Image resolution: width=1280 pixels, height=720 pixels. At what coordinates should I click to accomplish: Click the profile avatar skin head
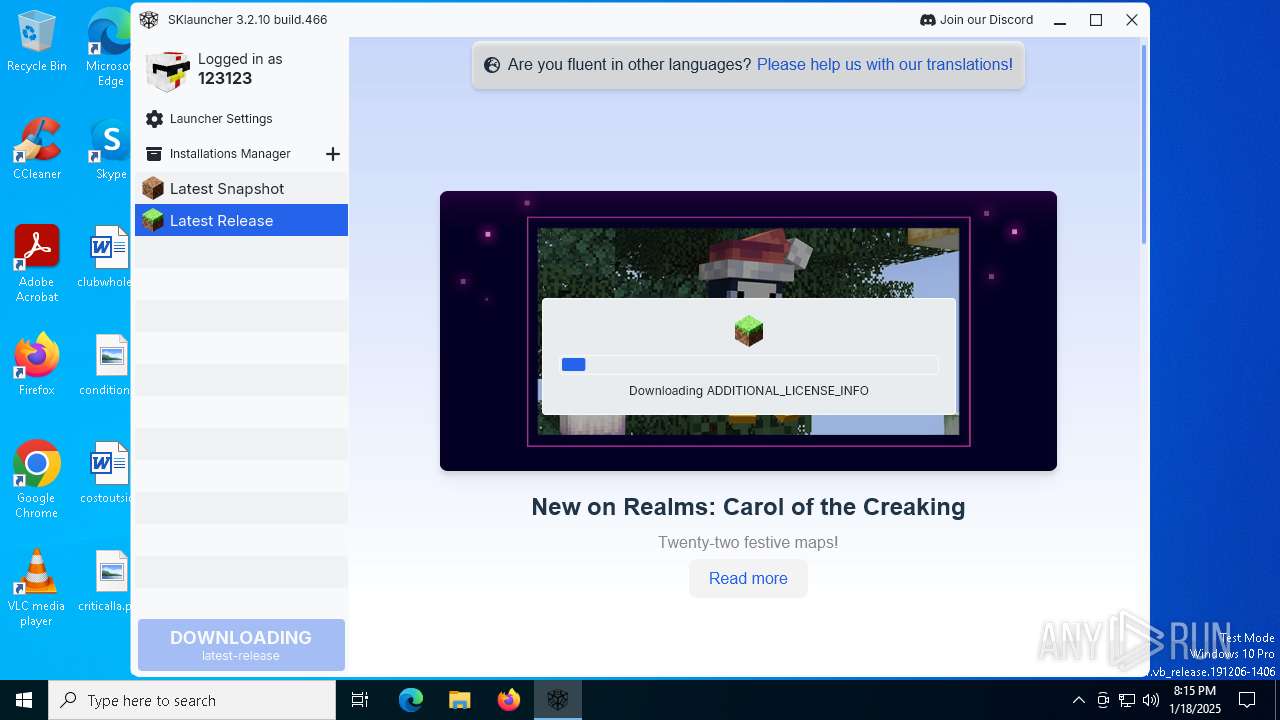[167, 70]
